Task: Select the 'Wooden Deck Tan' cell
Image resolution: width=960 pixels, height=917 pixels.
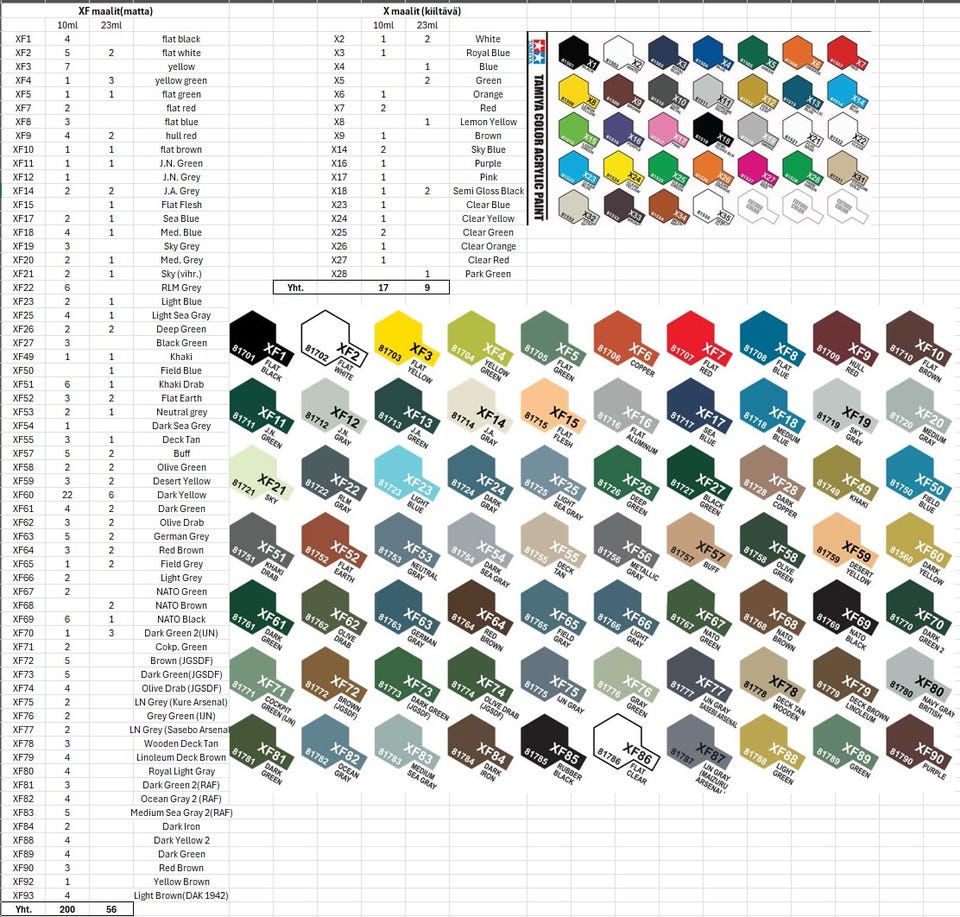Action: point(181,744)
